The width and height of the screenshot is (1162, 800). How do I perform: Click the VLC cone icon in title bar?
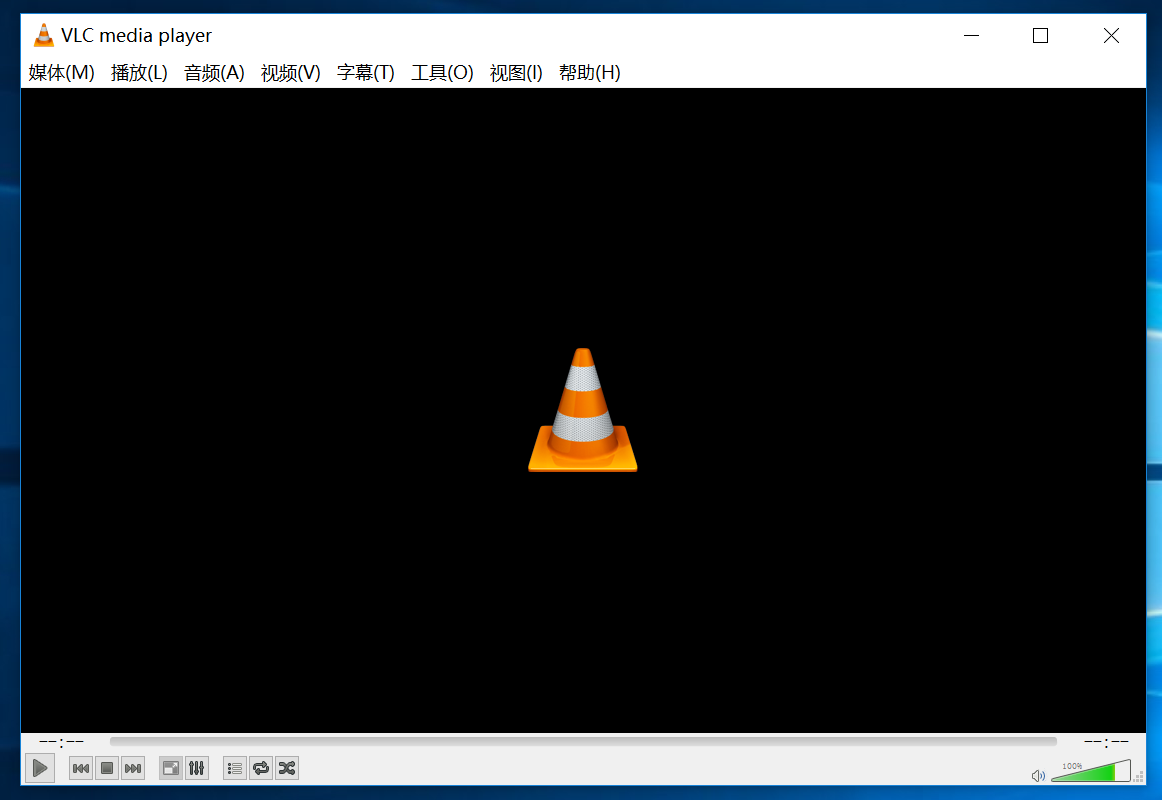point(43,34)
